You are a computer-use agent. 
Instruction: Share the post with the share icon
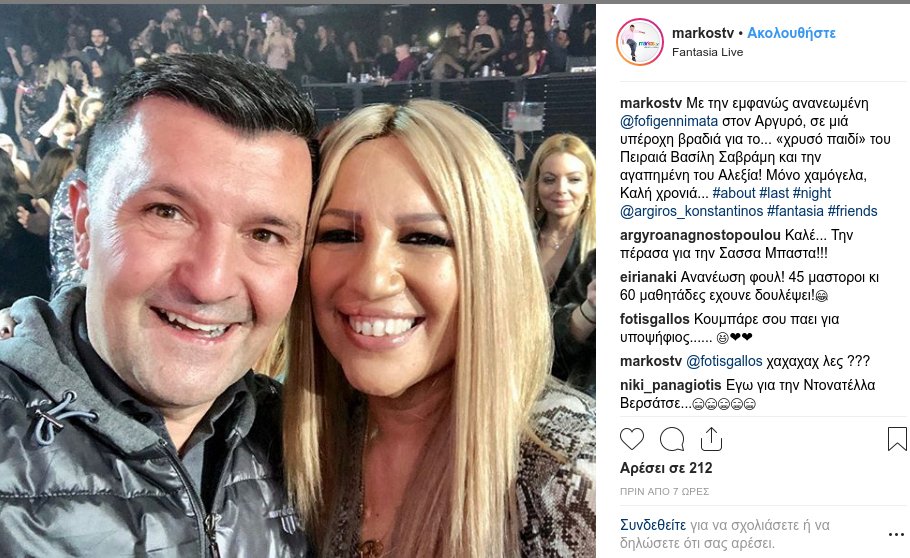pos(711,439)
